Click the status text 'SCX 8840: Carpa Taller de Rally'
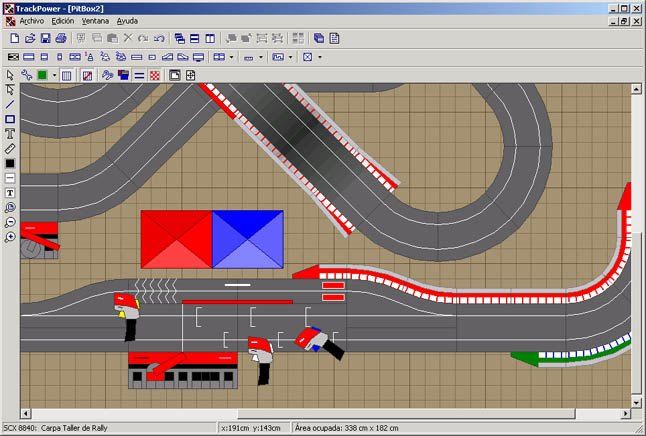Viewport: 646px width, 436px height. tap(55, 428)
